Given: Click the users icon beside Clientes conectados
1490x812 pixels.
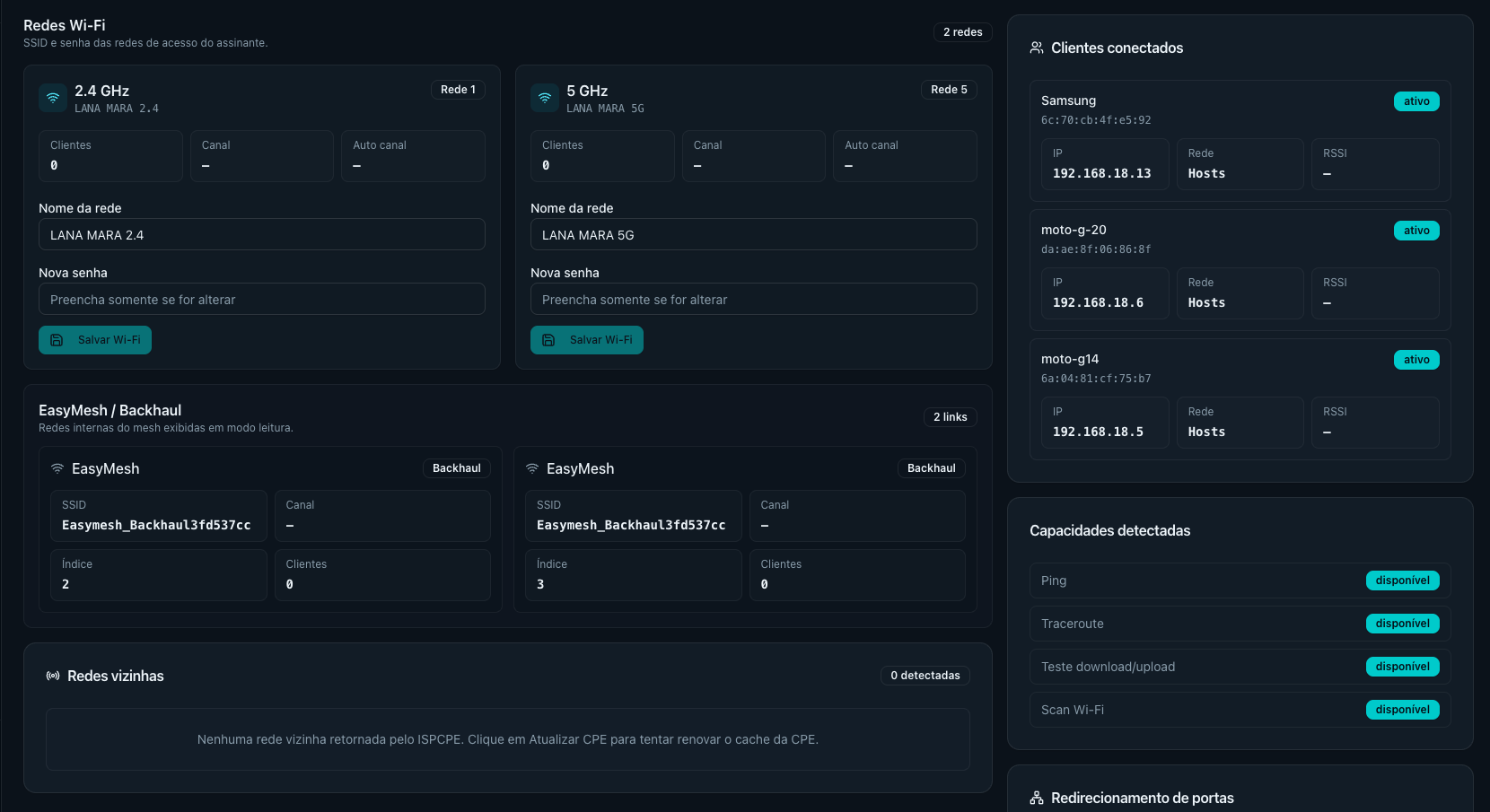Looking at the screenshot, I should (1037, 48).
